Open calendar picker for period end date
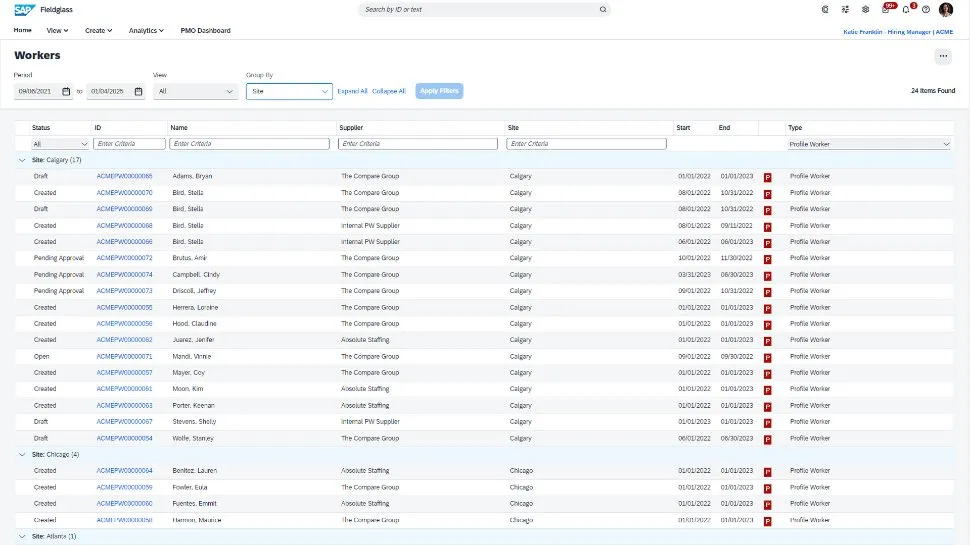Viewport: 970px width, 545px height. click(138, 91)
